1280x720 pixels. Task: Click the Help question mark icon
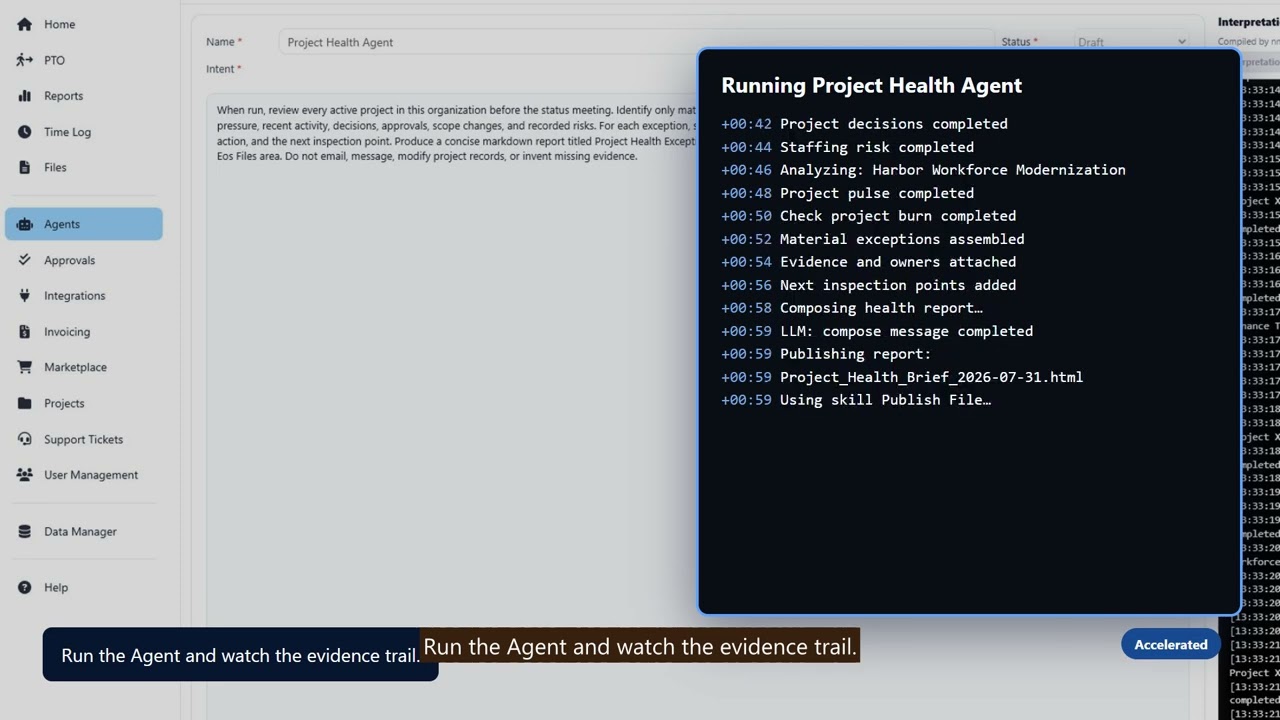tap(24, 587)
